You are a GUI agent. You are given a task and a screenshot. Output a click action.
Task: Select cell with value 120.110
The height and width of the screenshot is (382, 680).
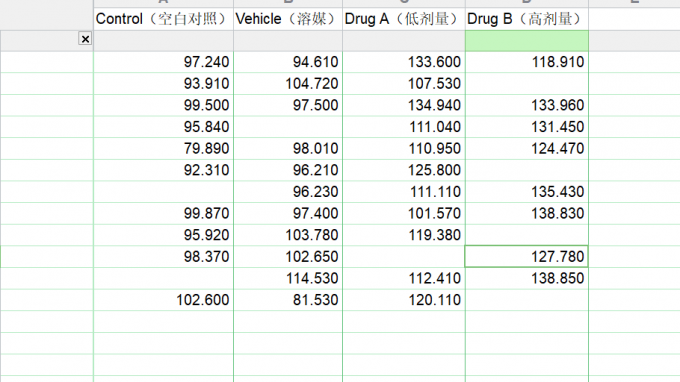404,300
